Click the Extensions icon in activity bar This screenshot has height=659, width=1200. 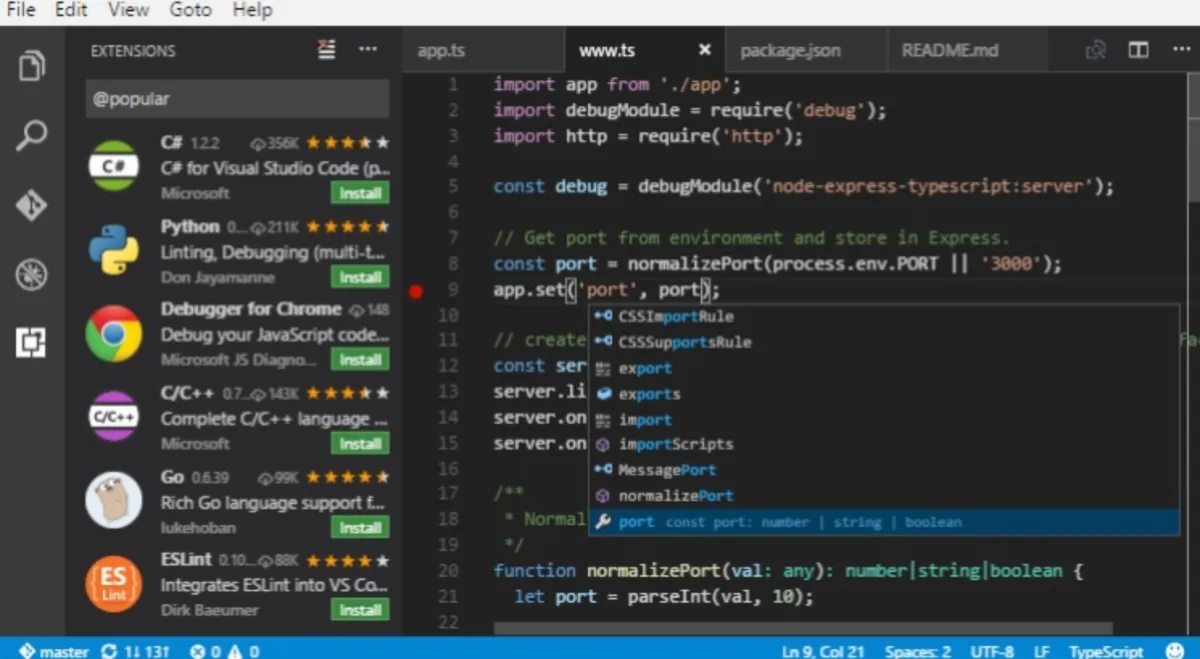pyautogui.click(x=32, y=343)
